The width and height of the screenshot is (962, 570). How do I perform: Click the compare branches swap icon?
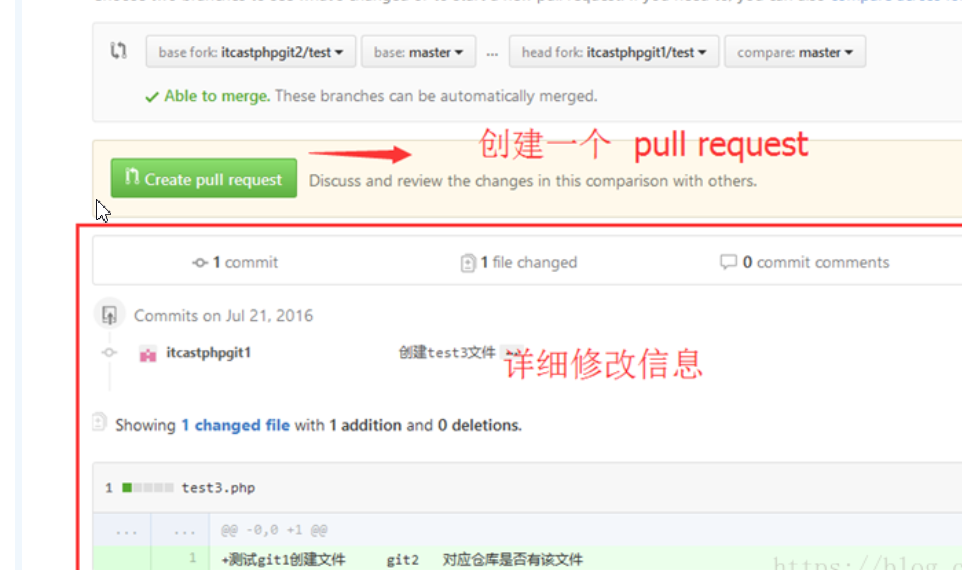click(x=118, y=50)
